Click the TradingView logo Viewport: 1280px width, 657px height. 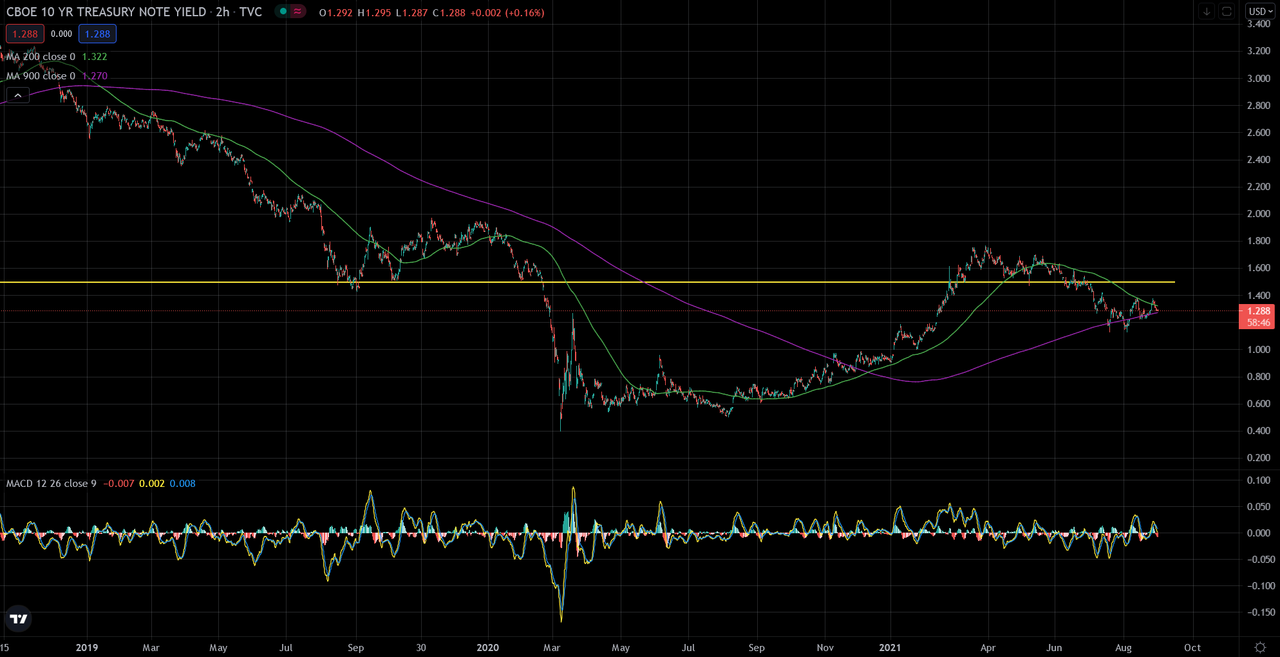click(x=18, y=620)
